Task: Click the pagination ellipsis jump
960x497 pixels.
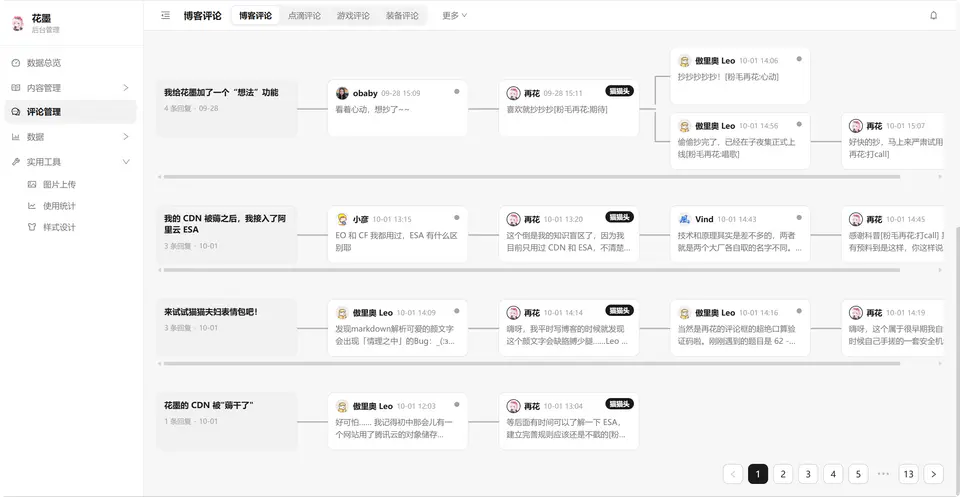Action: tap(883, 474)
